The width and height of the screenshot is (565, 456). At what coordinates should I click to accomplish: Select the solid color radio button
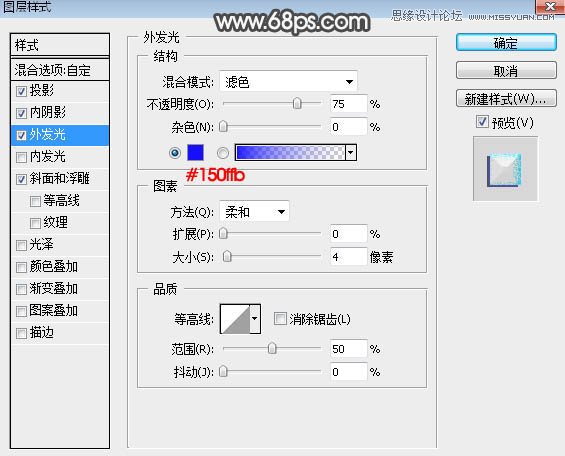175,153
